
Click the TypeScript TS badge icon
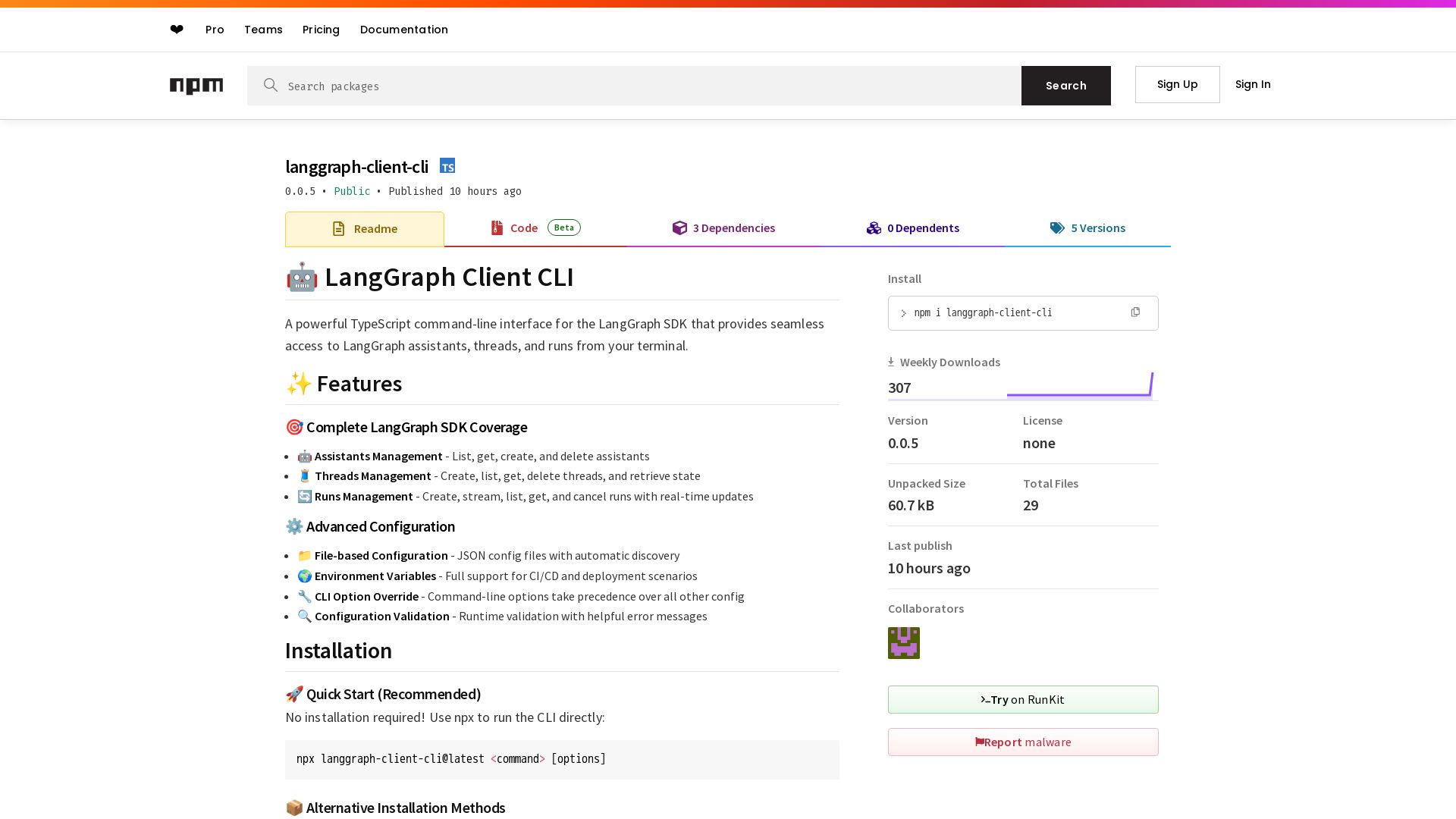pos(447,166)
